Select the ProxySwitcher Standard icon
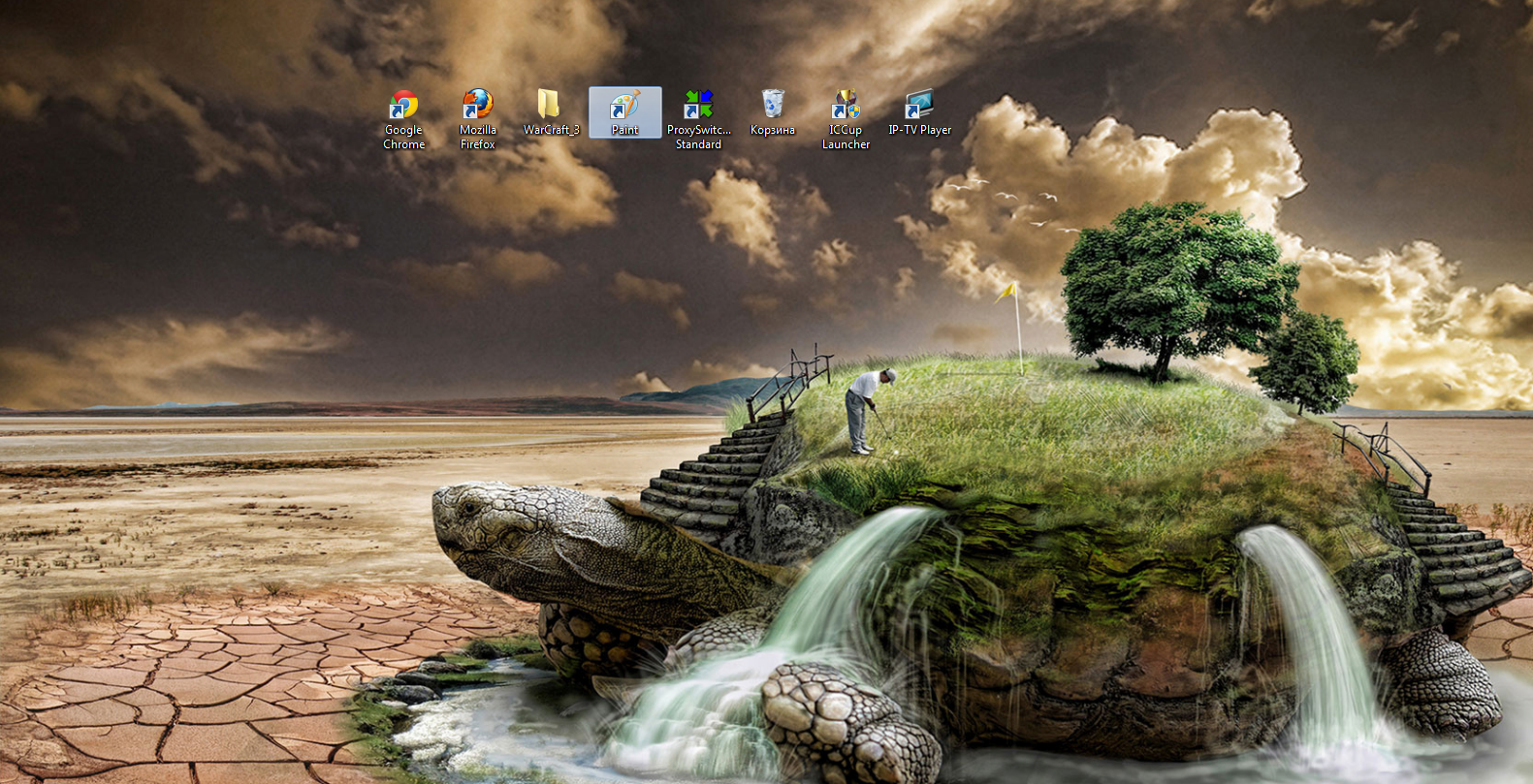The image size is (1533, 784). coord(698,105)
